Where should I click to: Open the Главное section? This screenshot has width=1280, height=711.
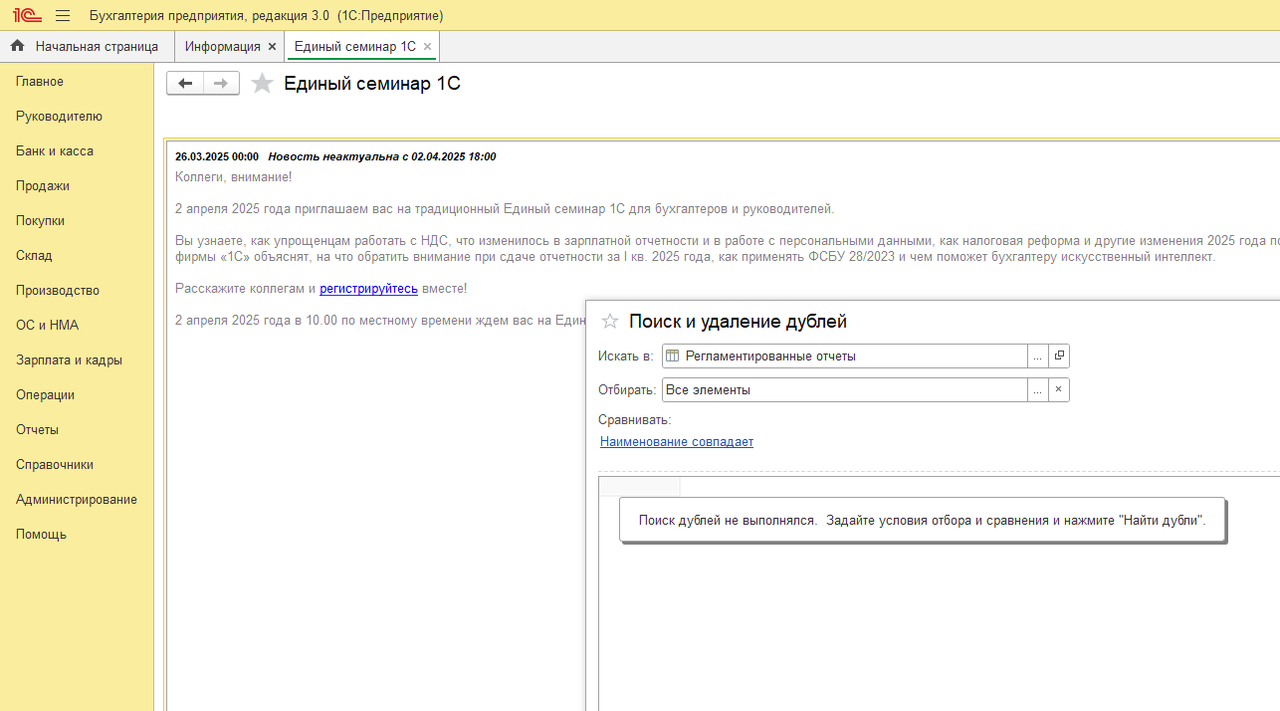pos(40,82)
